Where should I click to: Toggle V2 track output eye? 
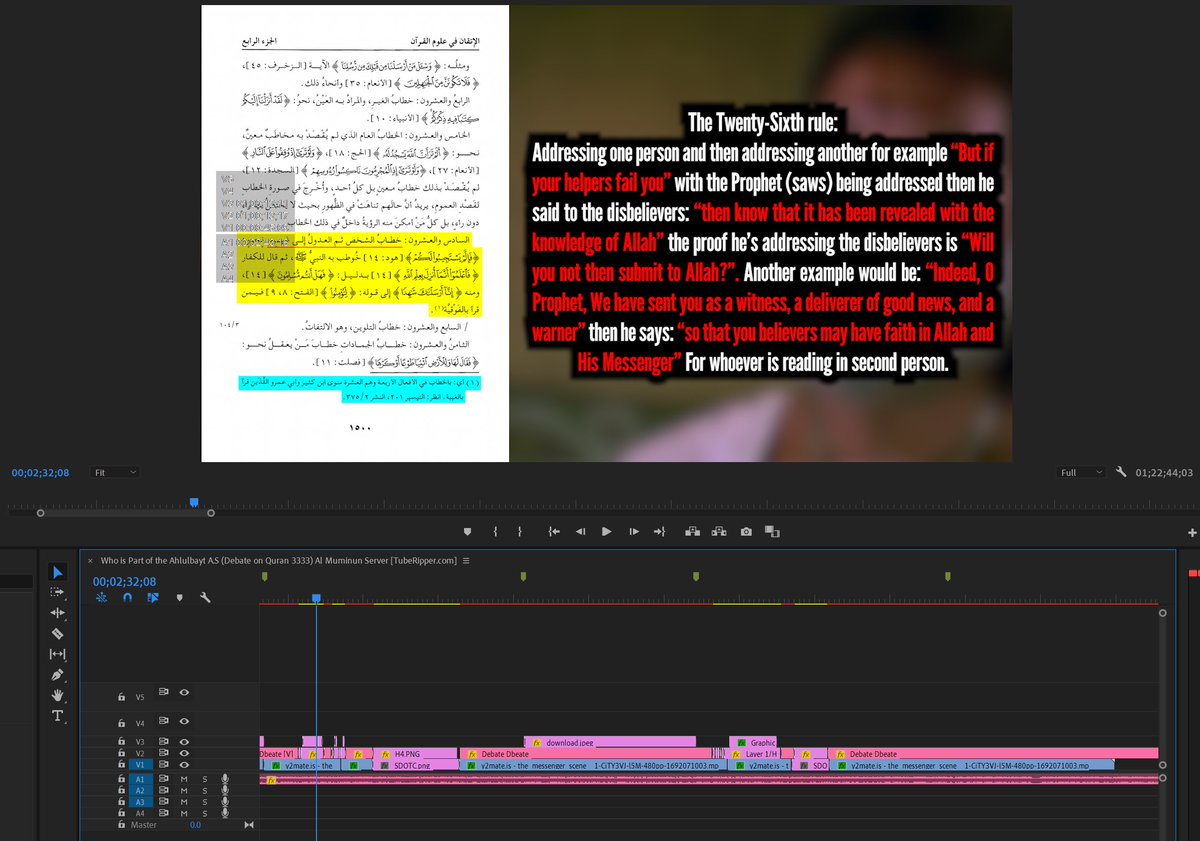184,753
